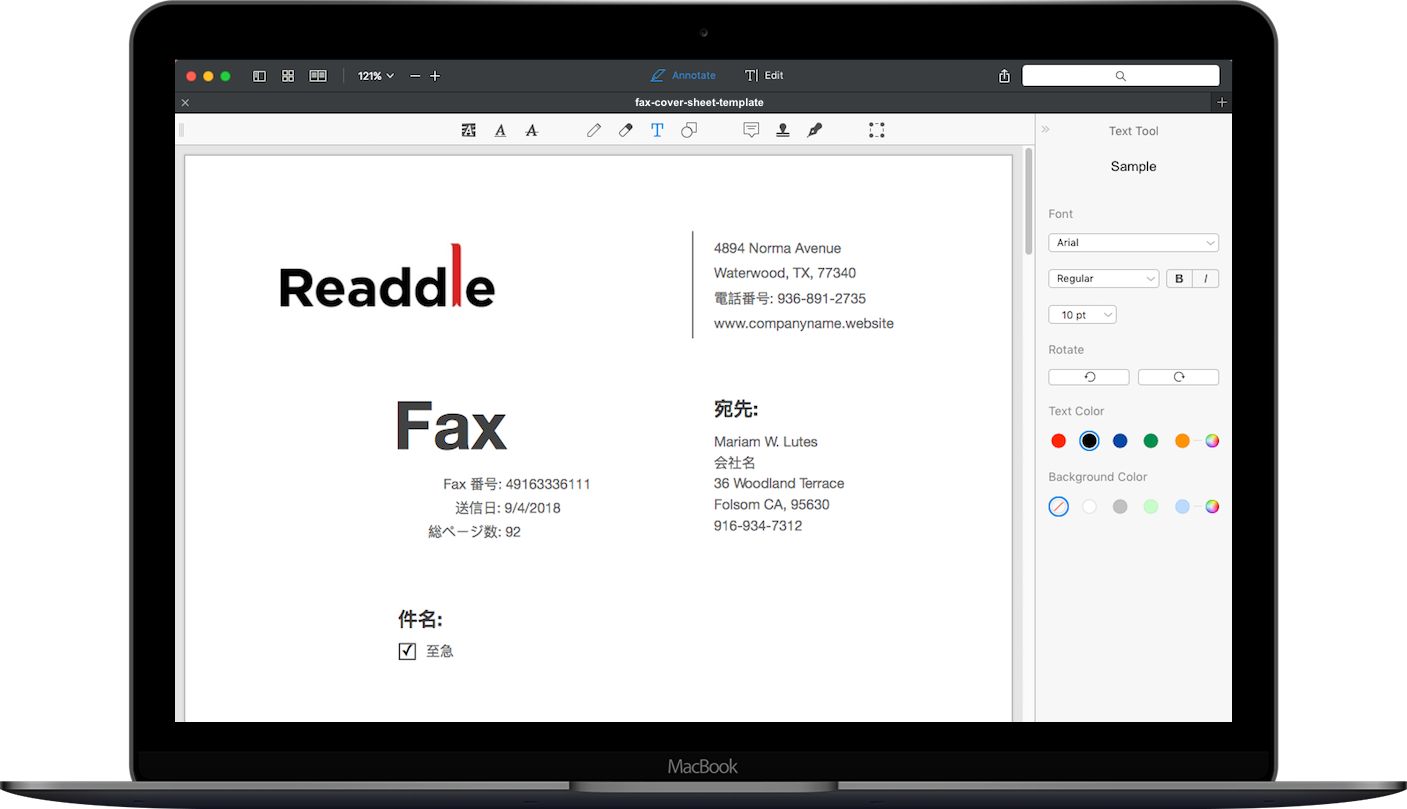Image resolution: width=1407 pixels, height=809 pixels.
Task: Rotate text clockwise
Action: tap(1178, 377)
